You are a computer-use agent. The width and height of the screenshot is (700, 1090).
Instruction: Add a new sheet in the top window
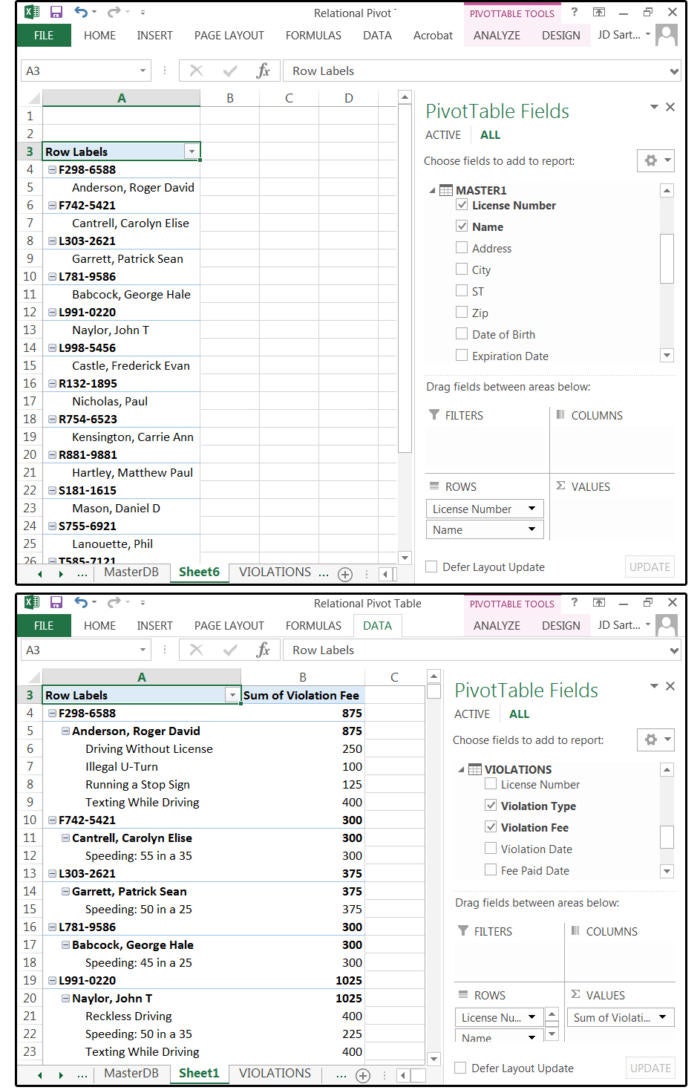coord(345,574)
